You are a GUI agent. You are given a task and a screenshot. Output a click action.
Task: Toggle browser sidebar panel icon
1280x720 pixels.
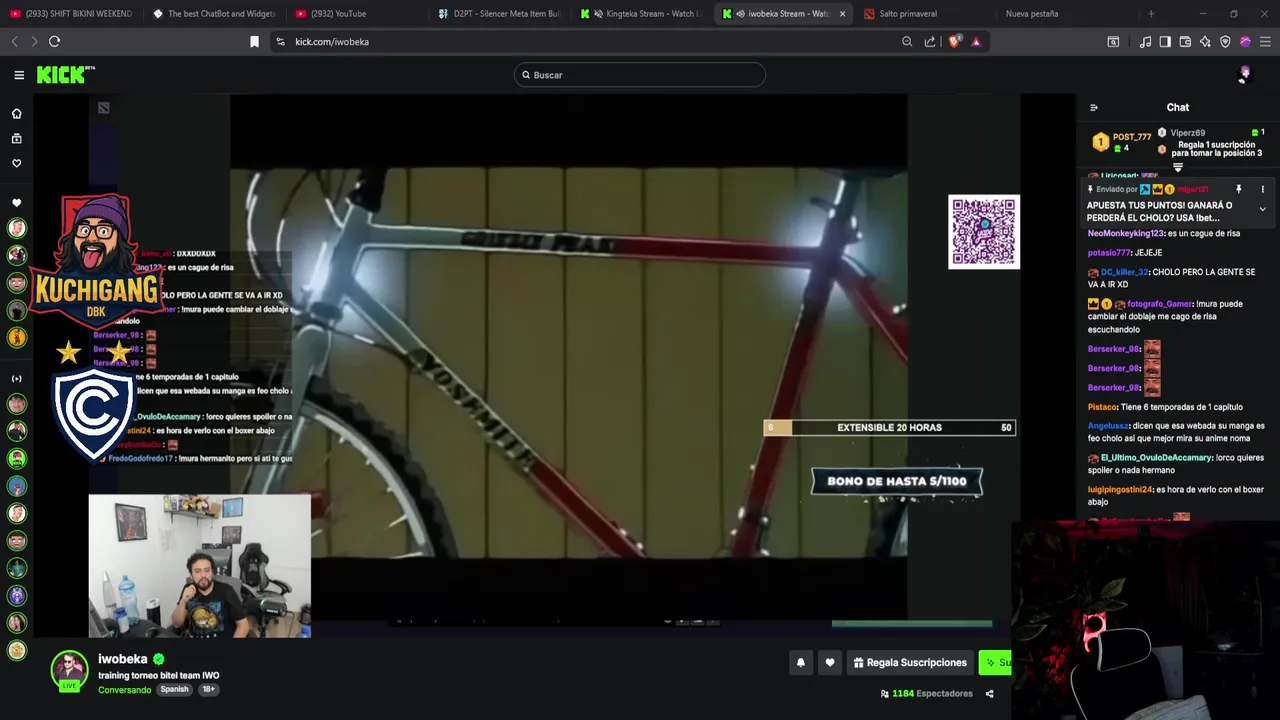1165,41
